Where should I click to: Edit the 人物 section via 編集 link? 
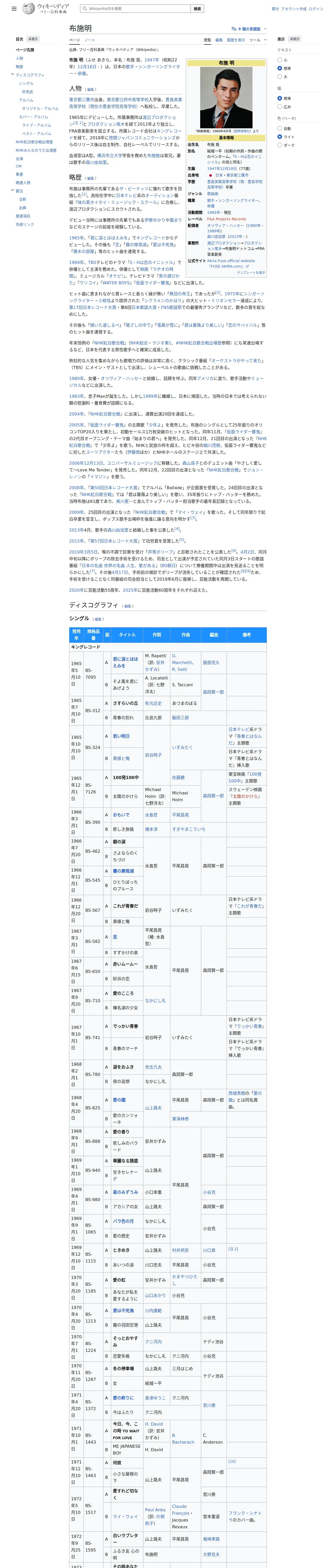(91, 89)
